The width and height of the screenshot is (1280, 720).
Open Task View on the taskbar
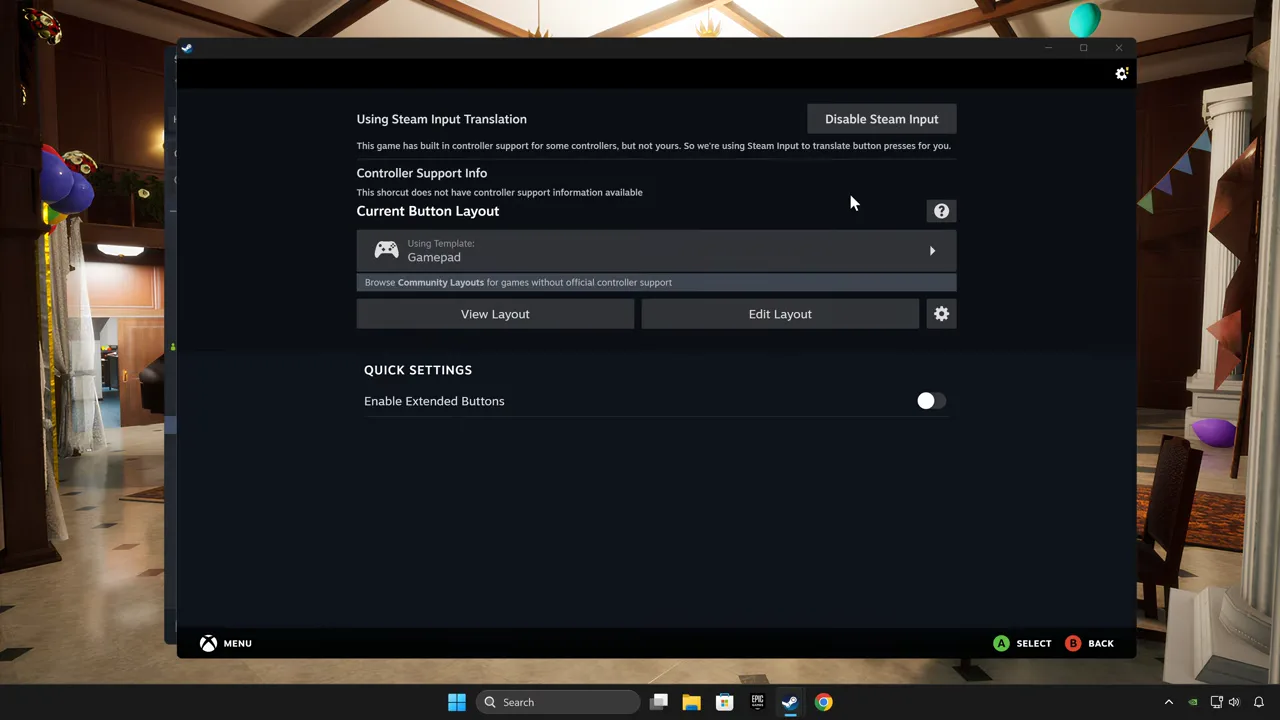coord(658,702)
